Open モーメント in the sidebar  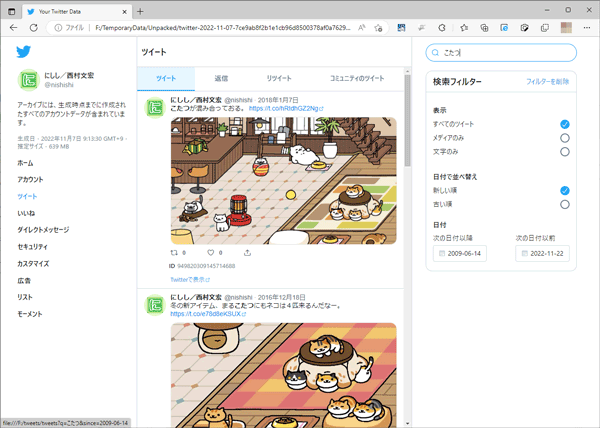pos(30,314)
